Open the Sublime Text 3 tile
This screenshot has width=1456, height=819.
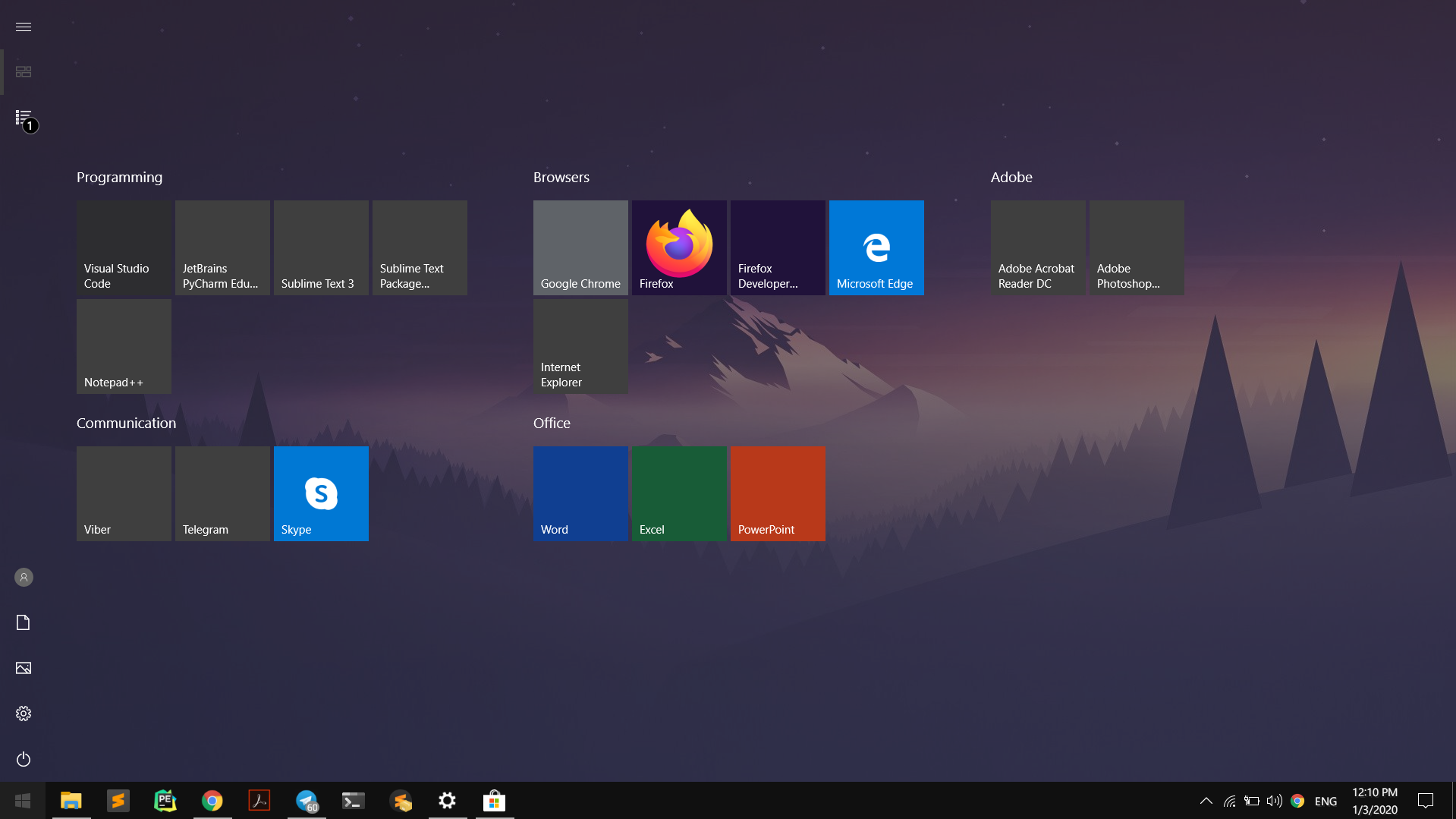321,247
